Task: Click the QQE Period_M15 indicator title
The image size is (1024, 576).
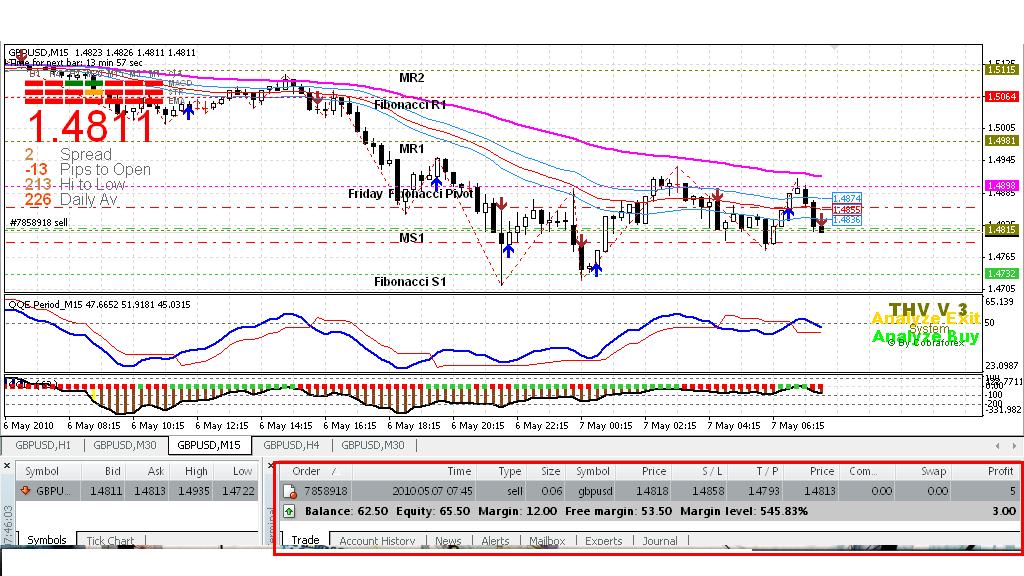Action: click(x=99, y=304)
